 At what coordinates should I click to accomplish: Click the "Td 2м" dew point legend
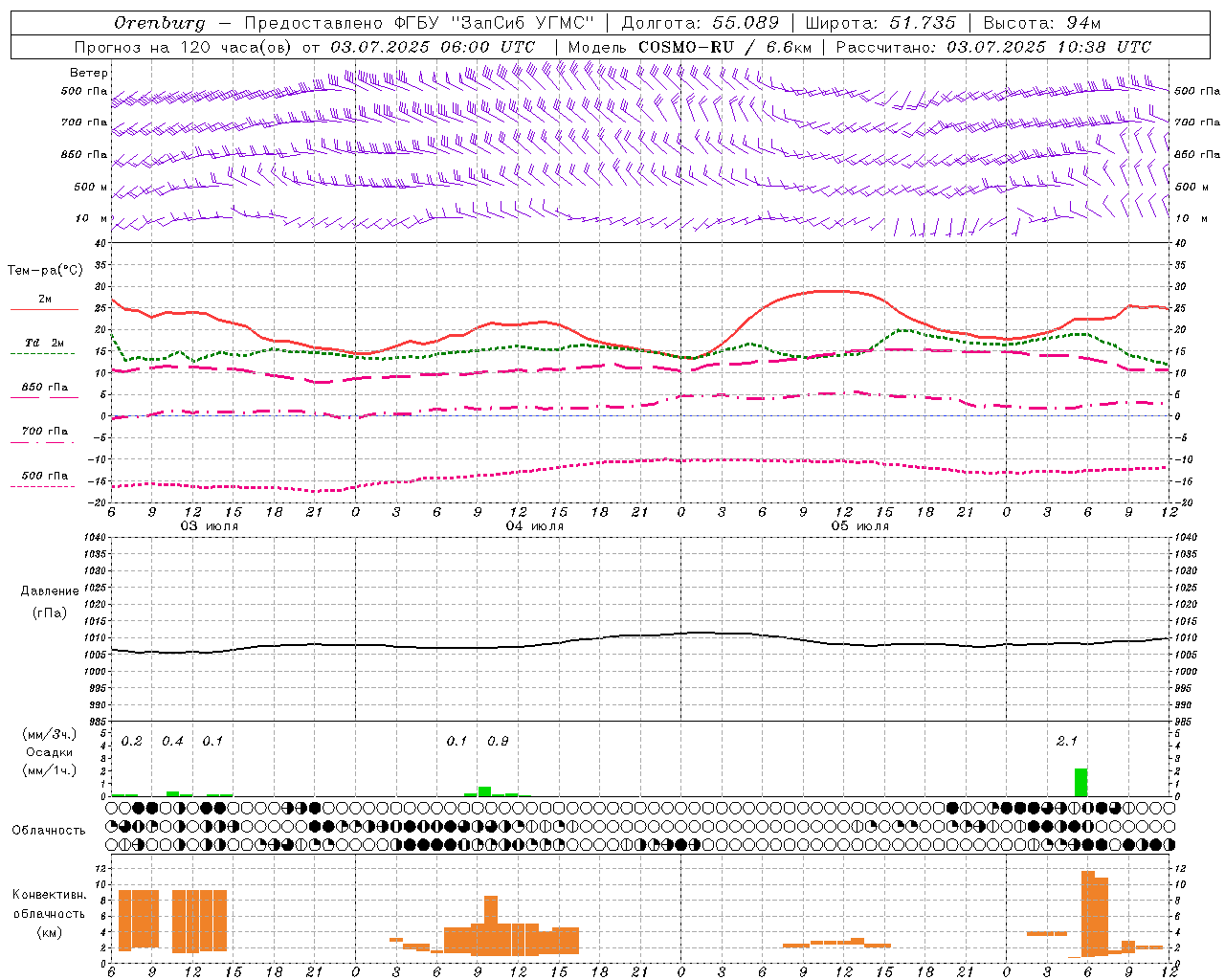[45, 343]
